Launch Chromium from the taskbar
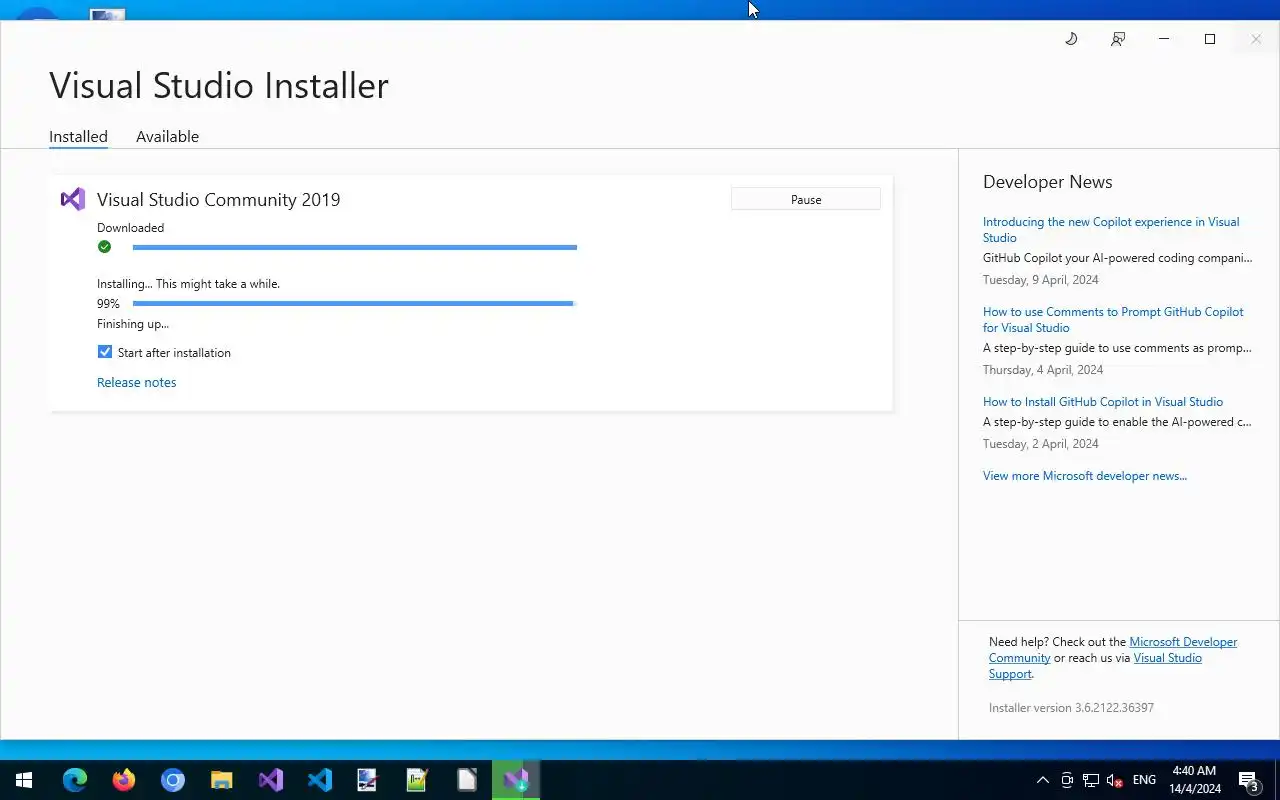The image size is (1280, 800). coord(173,780)
